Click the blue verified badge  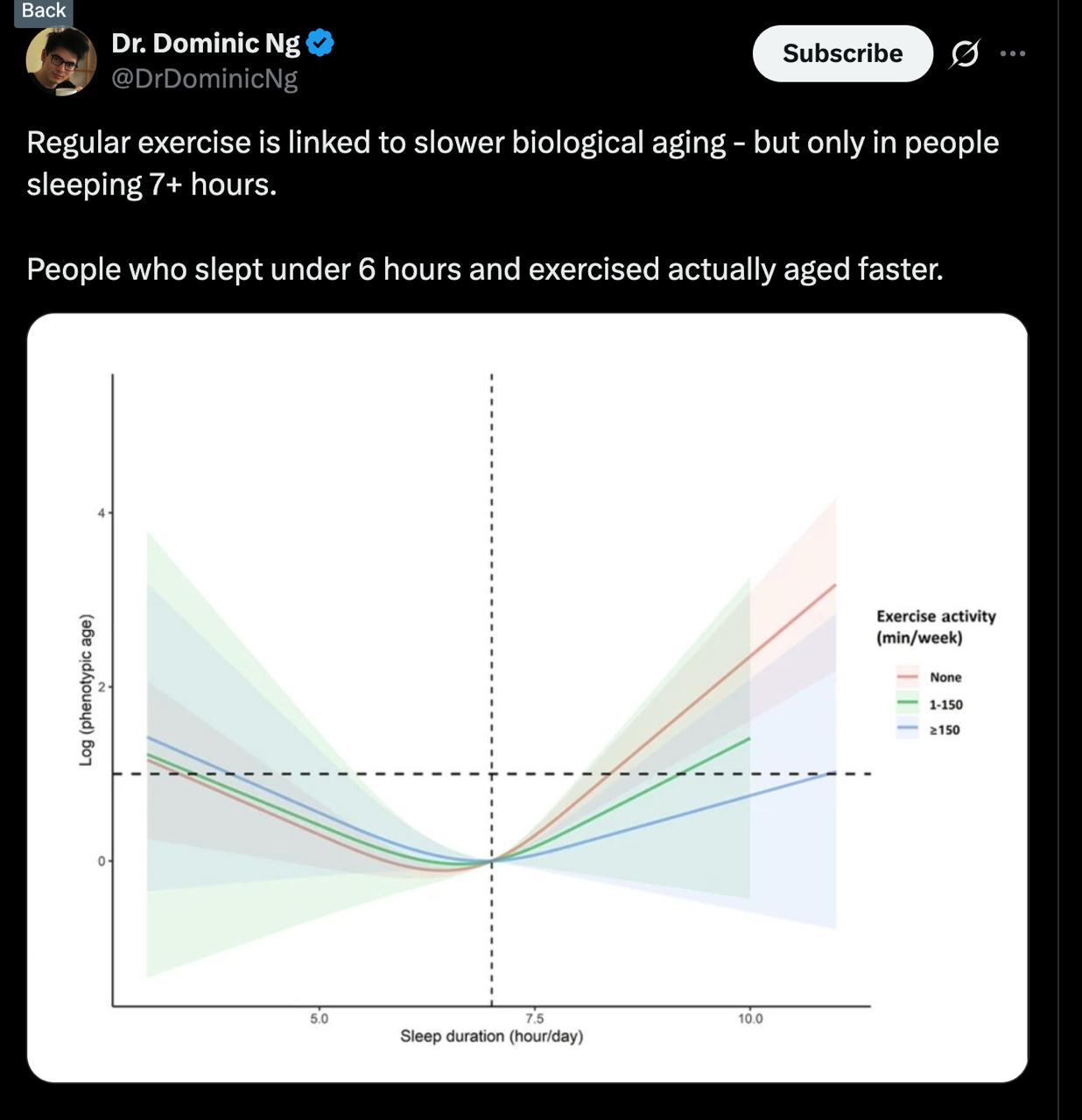[x=320, y=43]
